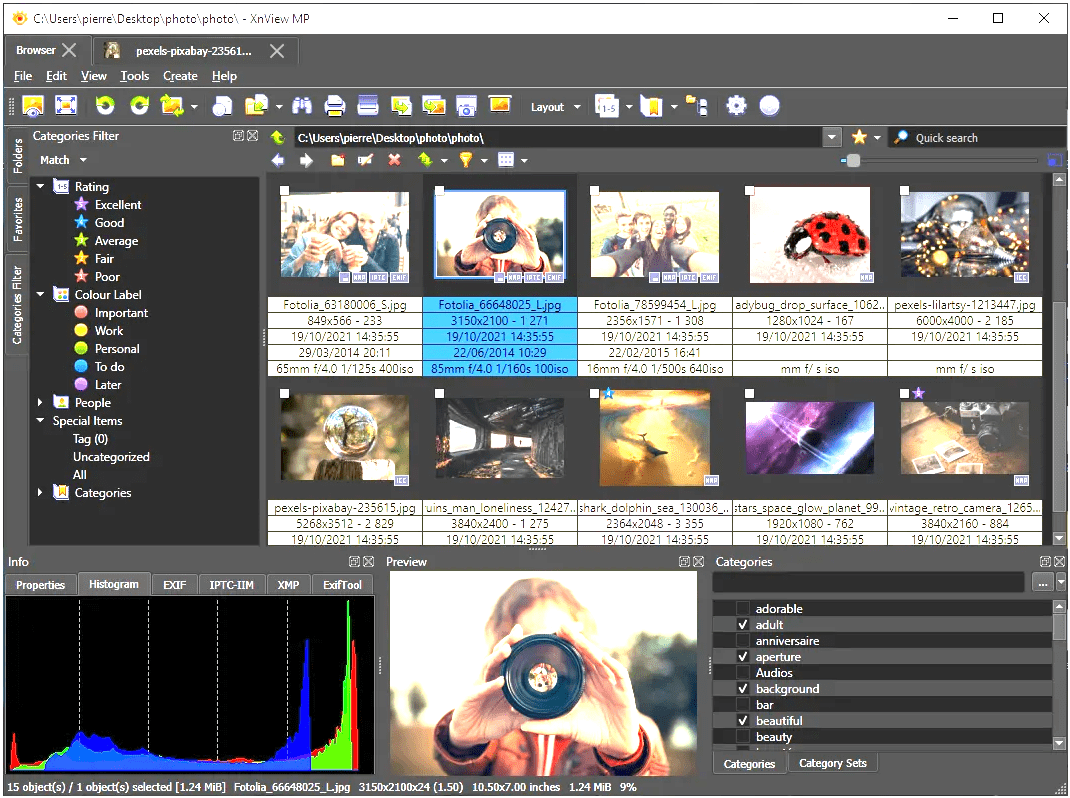
Task: Go back with the left arrow icon
Action: (278, 160)
